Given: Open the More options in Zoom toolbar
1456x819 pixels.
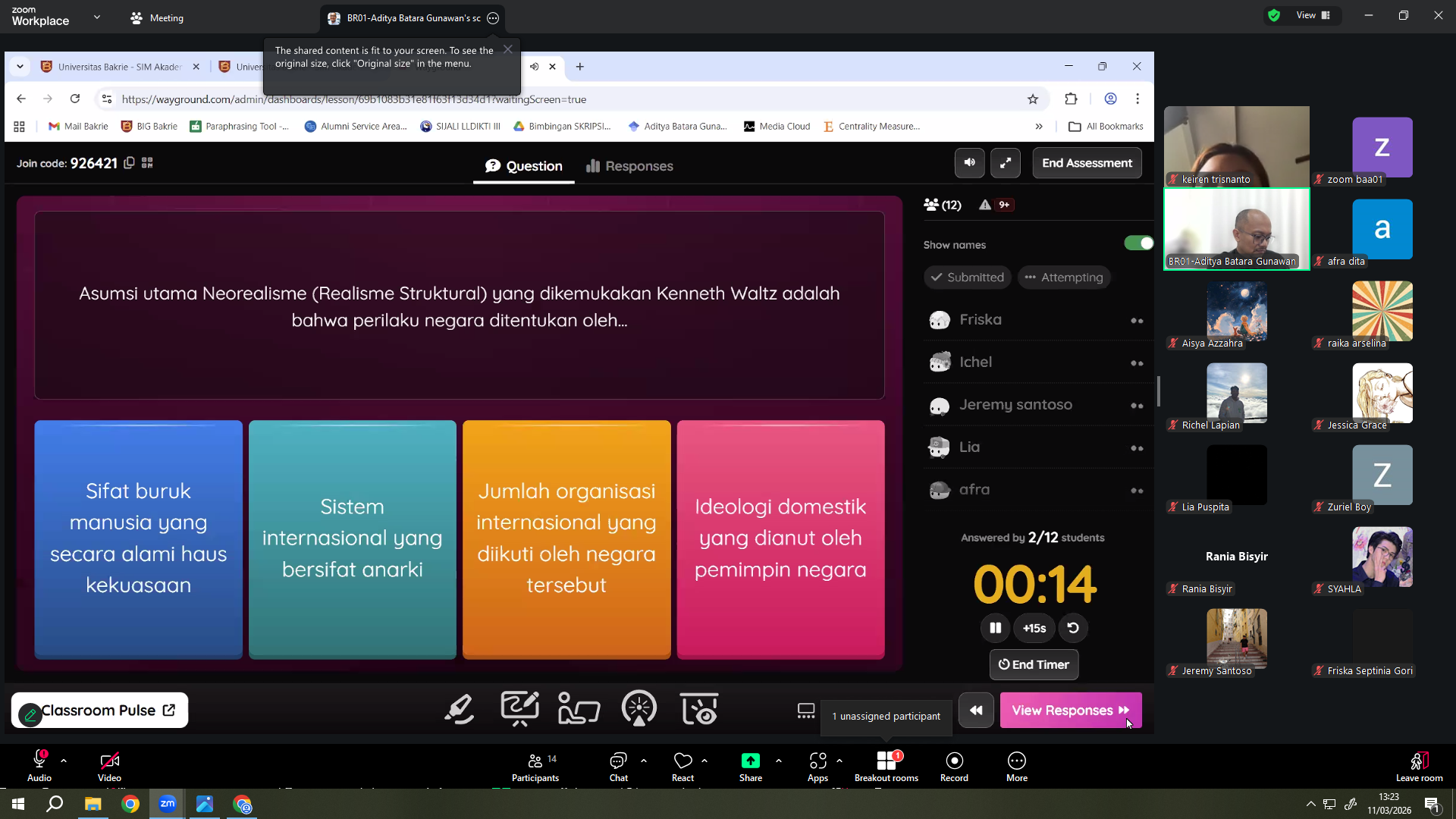Looking at the screenshot, I should (x=1017, y=767).
